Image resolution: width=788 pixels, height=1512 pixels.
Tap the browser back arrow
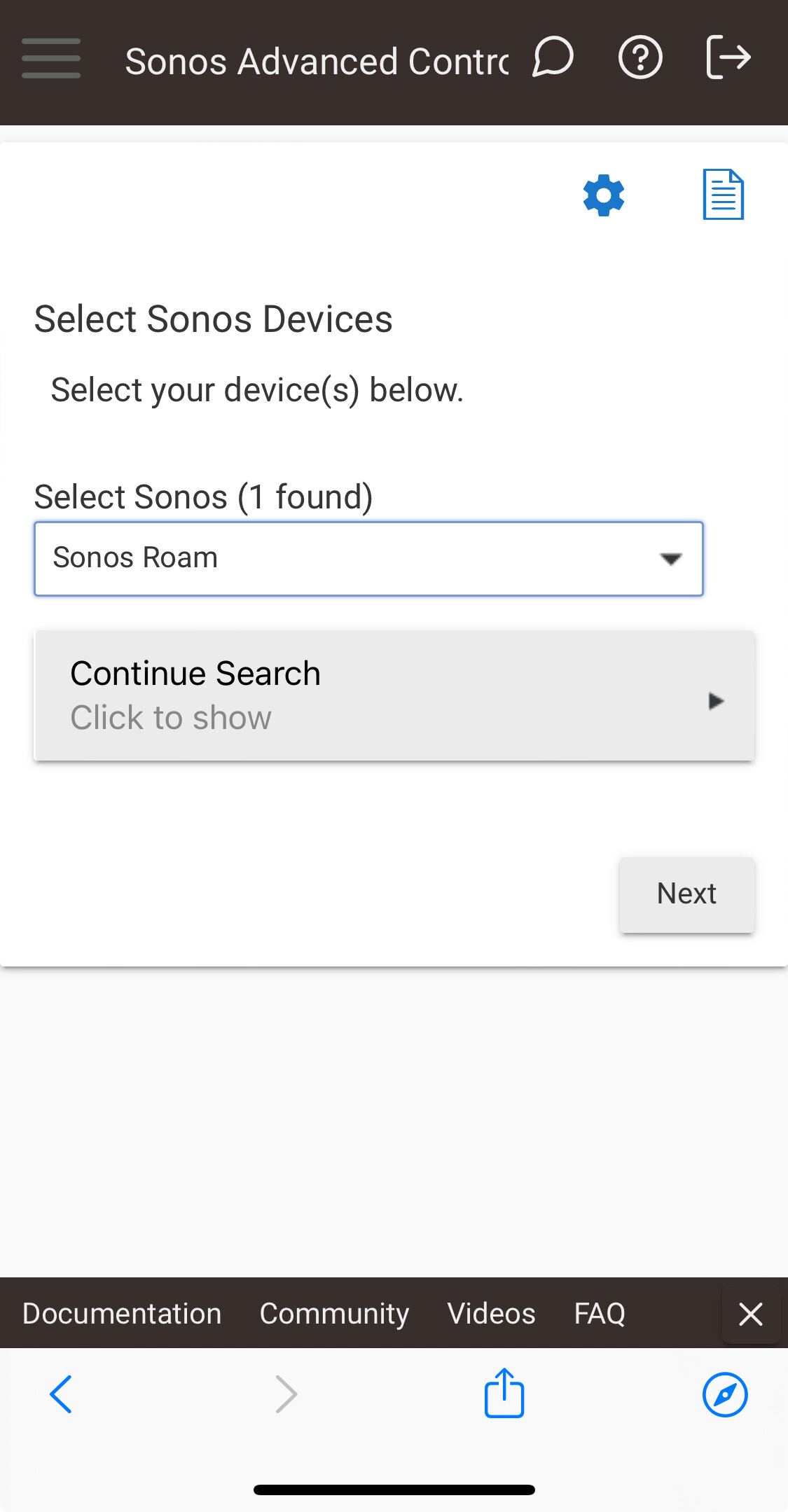(x=62, y=1394)
